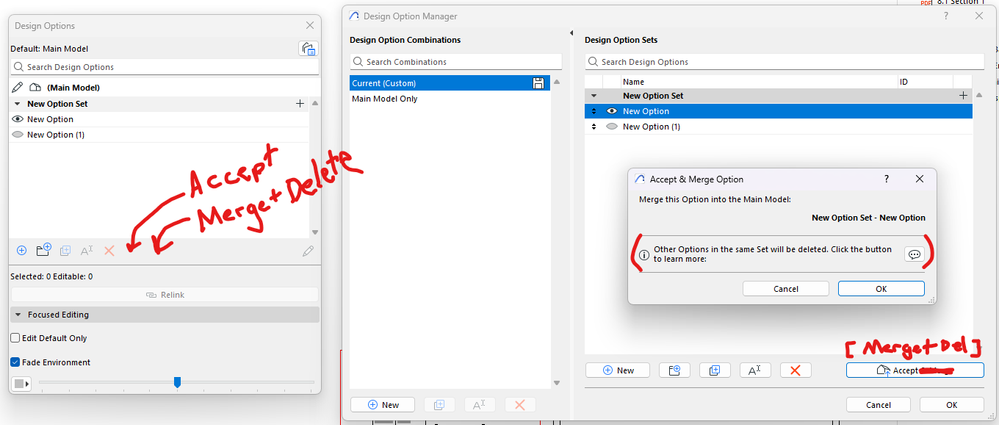Duplicate option icon in Design Options palette
Screen dimensions: 999x425
[65, 251]
